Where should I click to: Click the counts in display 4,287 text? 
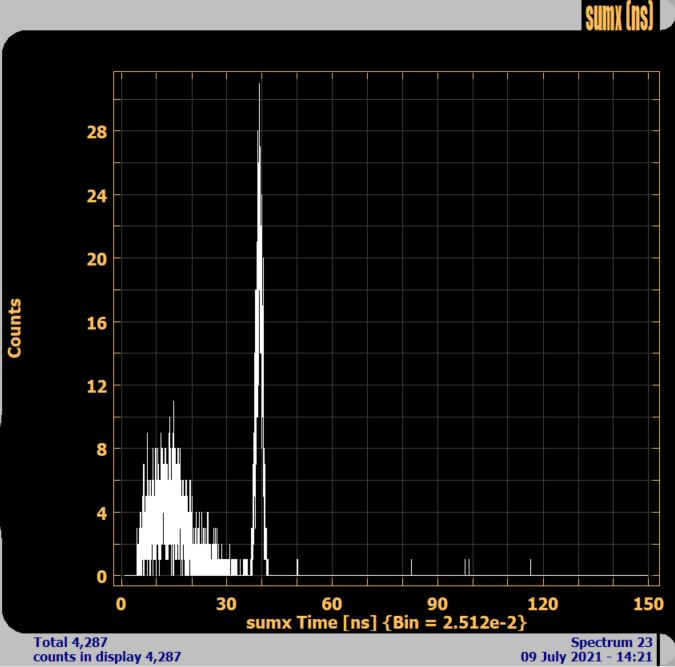107,657
